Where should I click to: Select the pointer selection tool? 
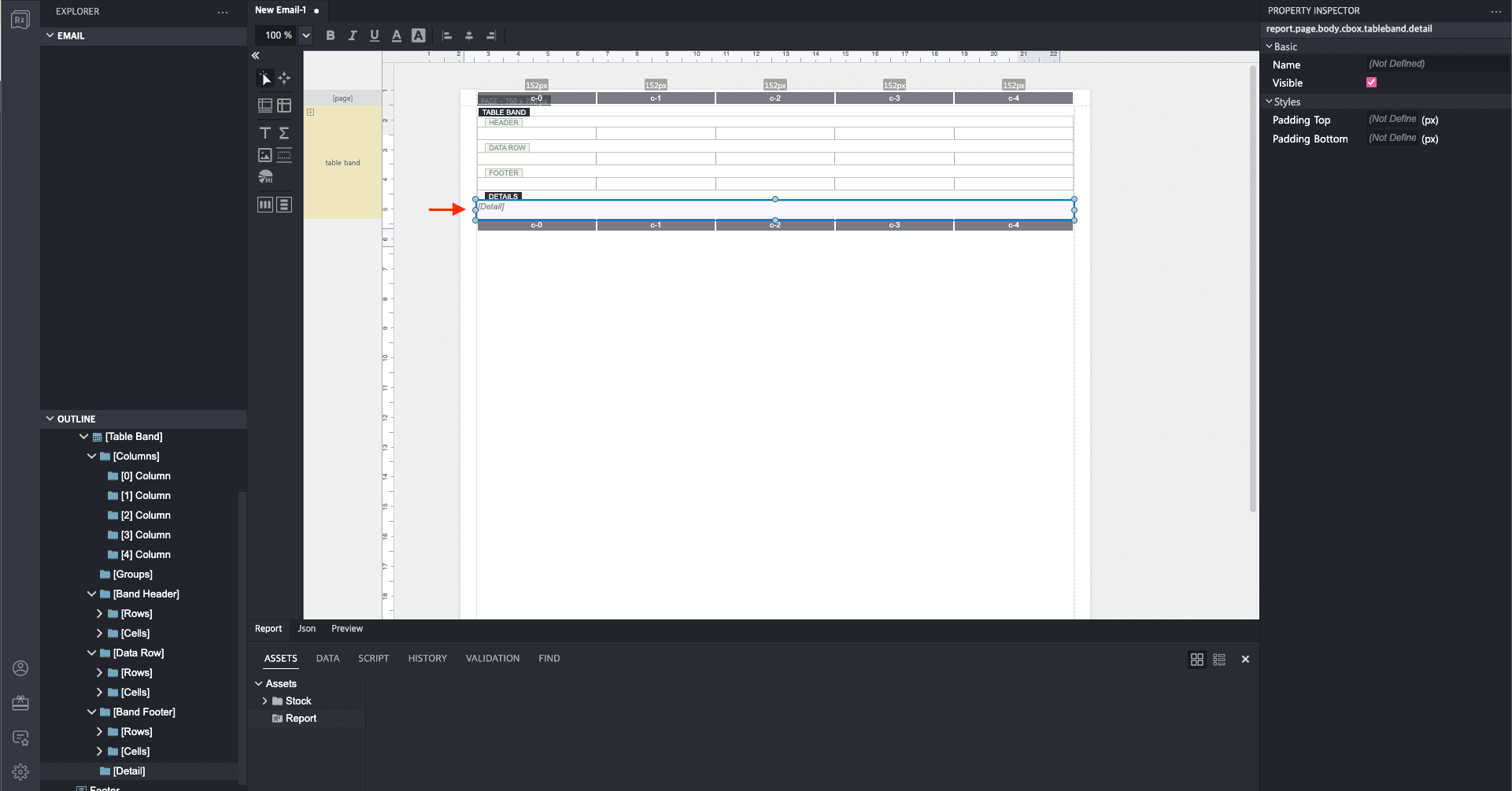click(265, 78)
